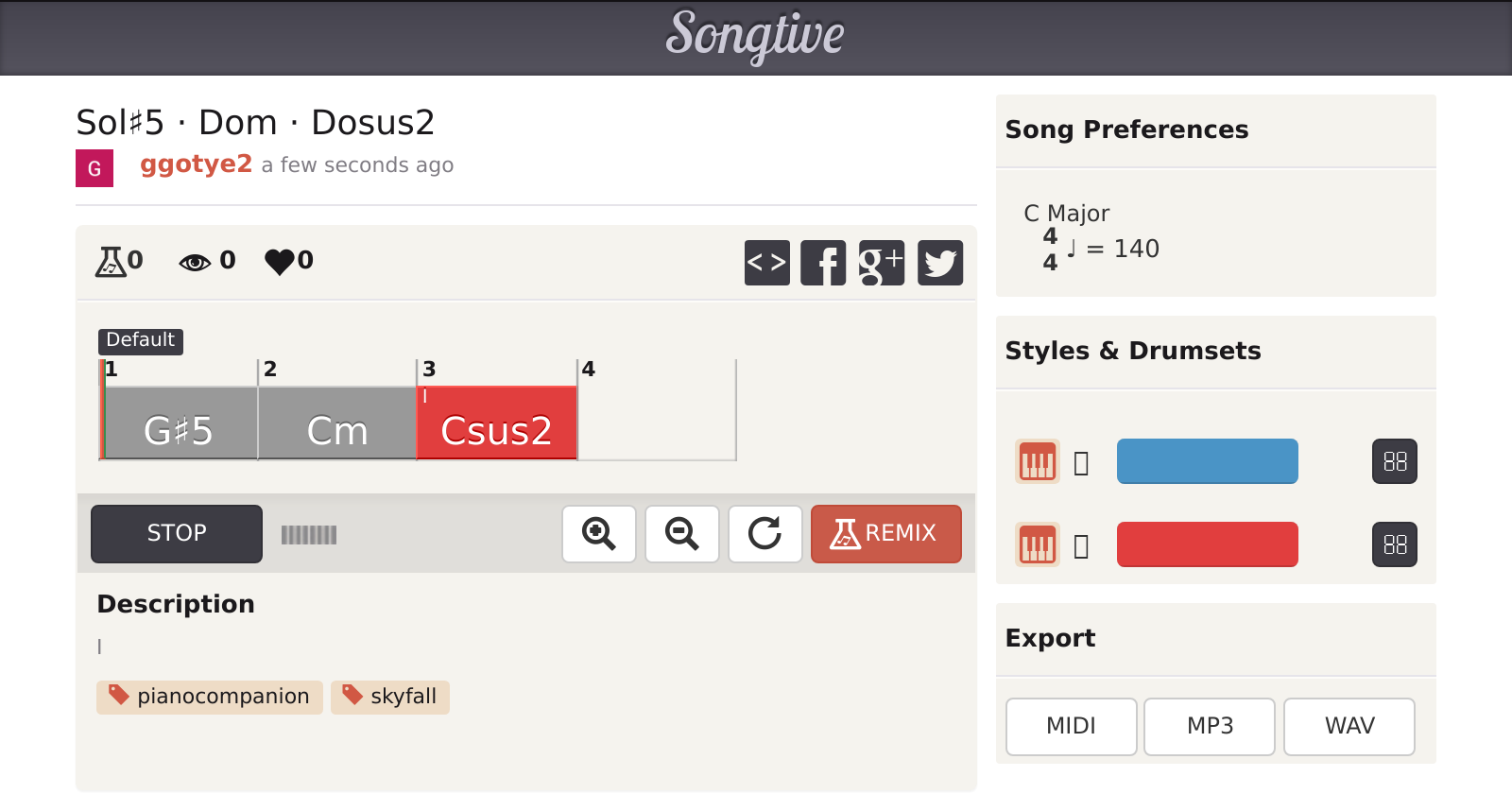The height and width of the screenshot is (794, 1512).
Task: Open drumset selector for blue style
Action: point(1395,462)
